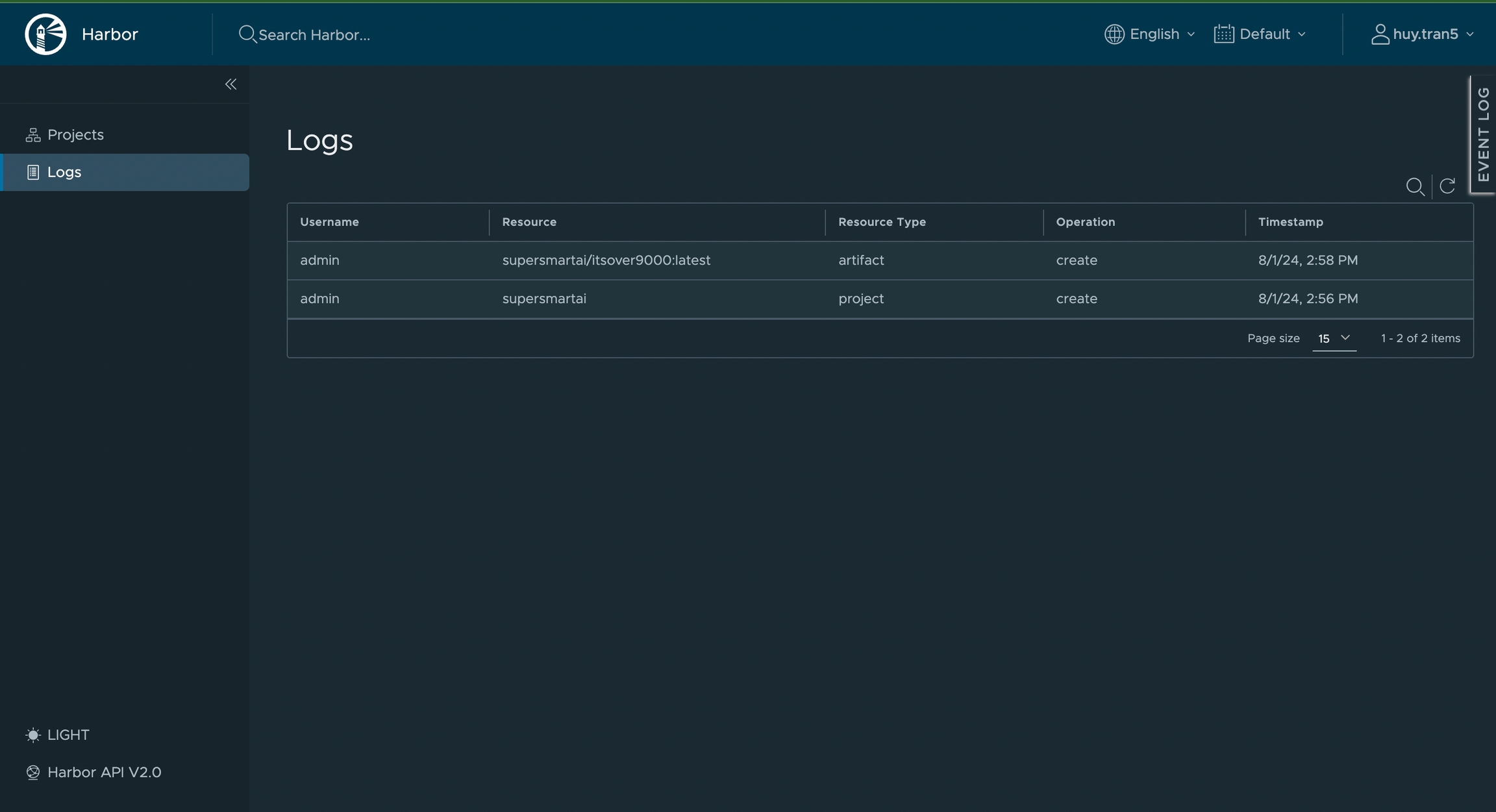Collapse the sidebar with double-chevron icon
Image resolution: width=1496 pixels, height=812 pixels.
pos(231,84)
